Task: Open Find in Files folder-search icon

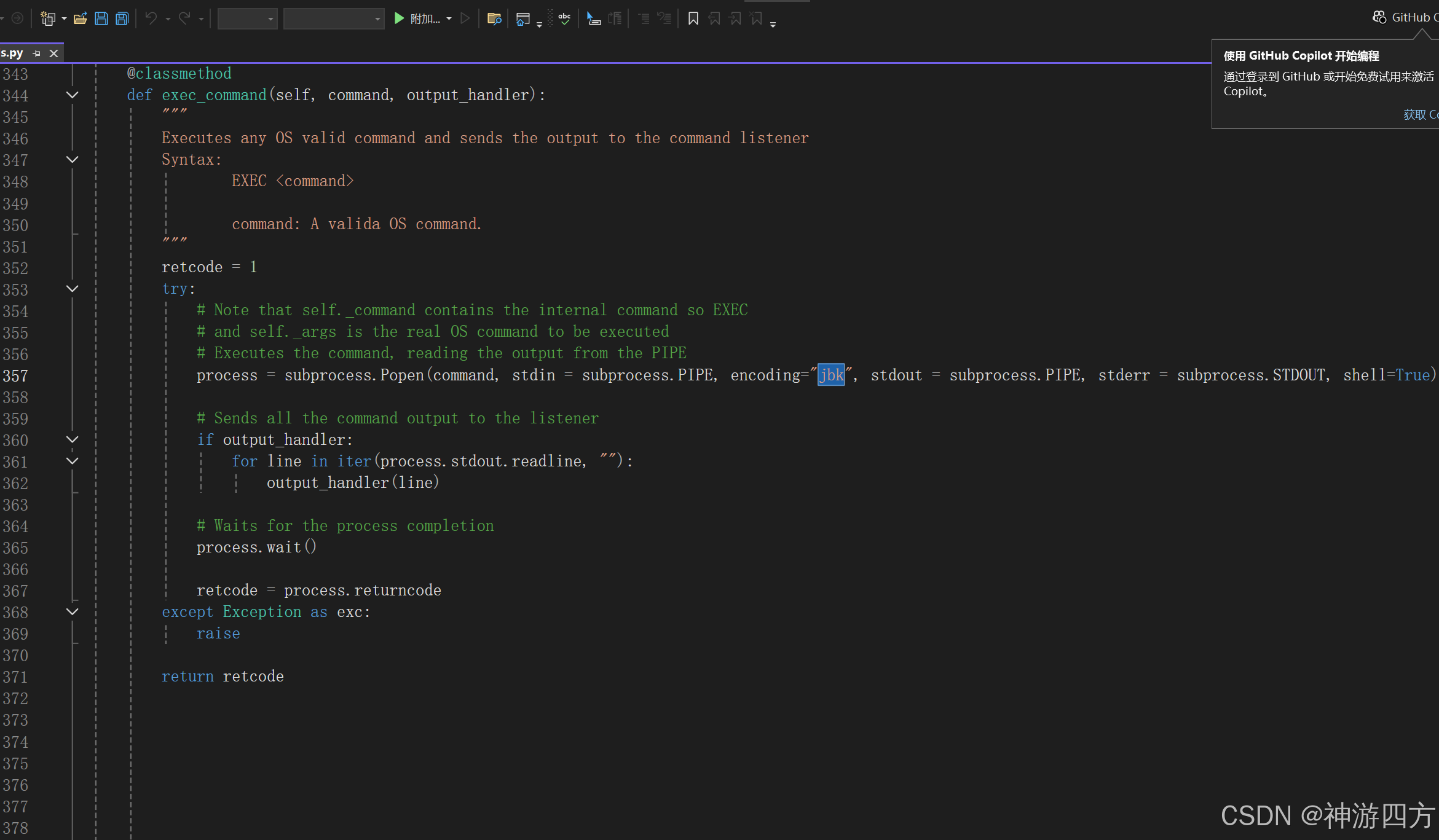Action: point(494,18)
